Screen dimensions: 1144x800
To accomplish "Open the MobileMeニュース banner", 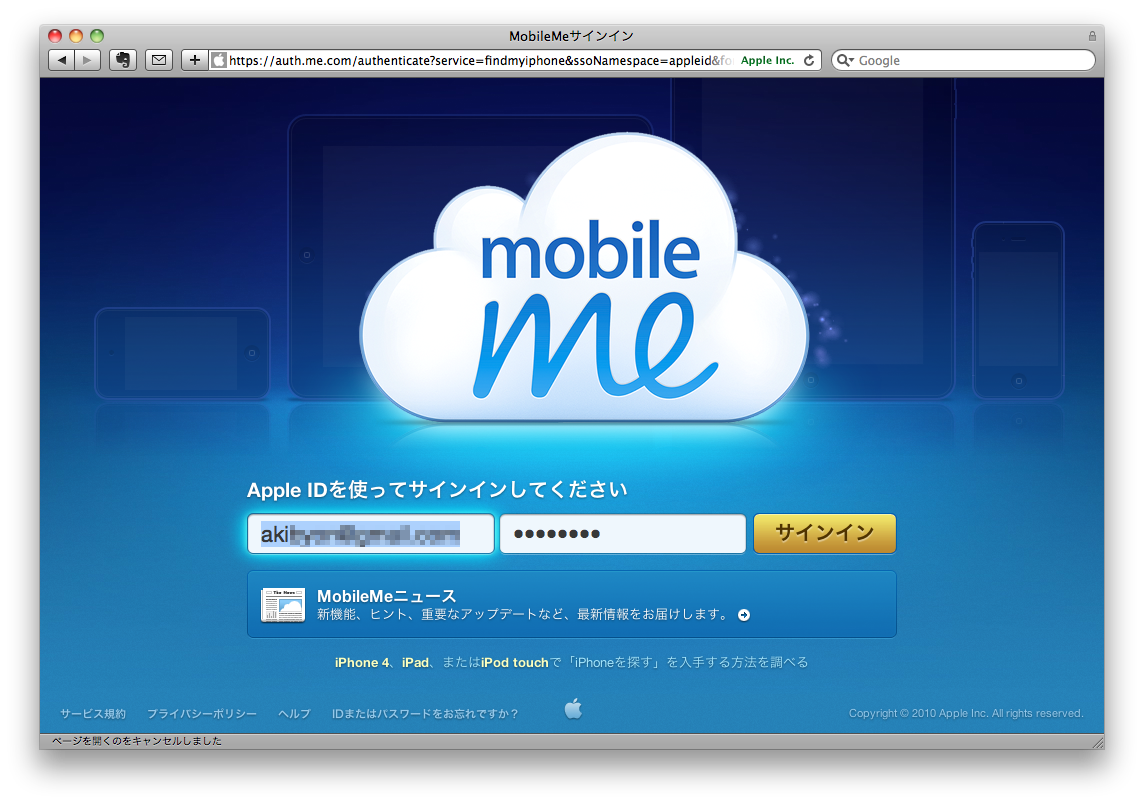I will point(572,604).
